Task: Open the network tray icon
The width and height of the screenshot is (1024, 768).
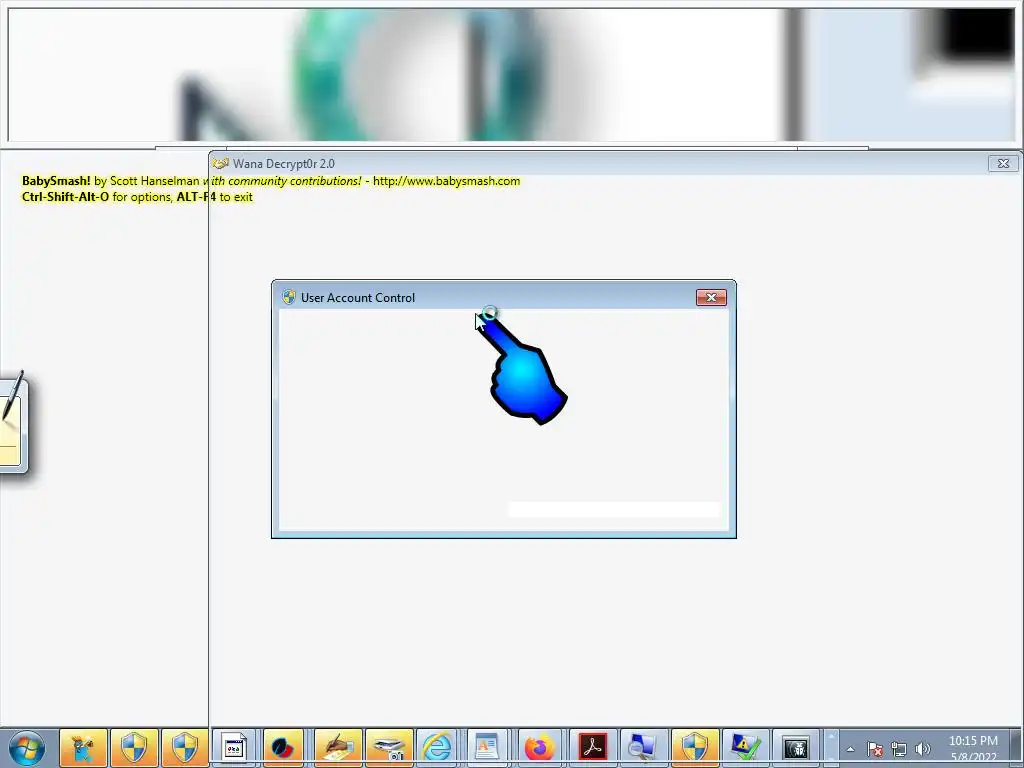Action: pyautogui.click(x=899, y=749)
